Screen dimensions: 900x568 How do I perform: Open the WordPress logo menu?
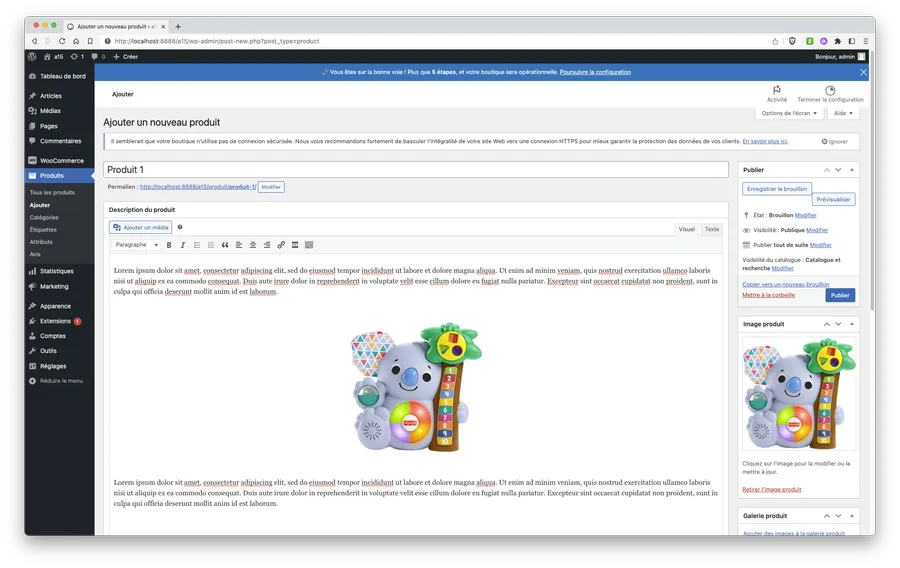click(32, 57)
